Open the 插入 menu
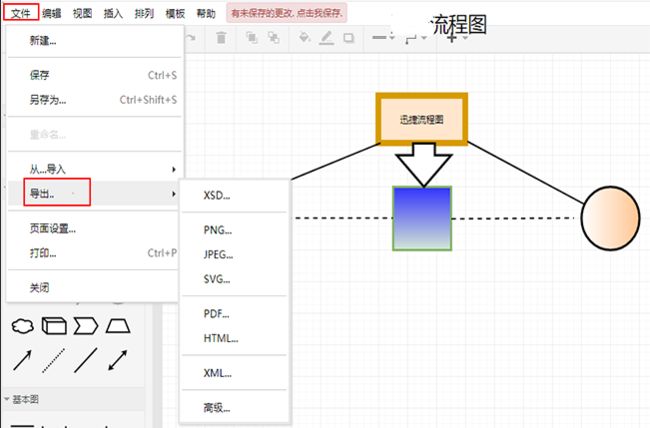 click(x=113, y=13)
